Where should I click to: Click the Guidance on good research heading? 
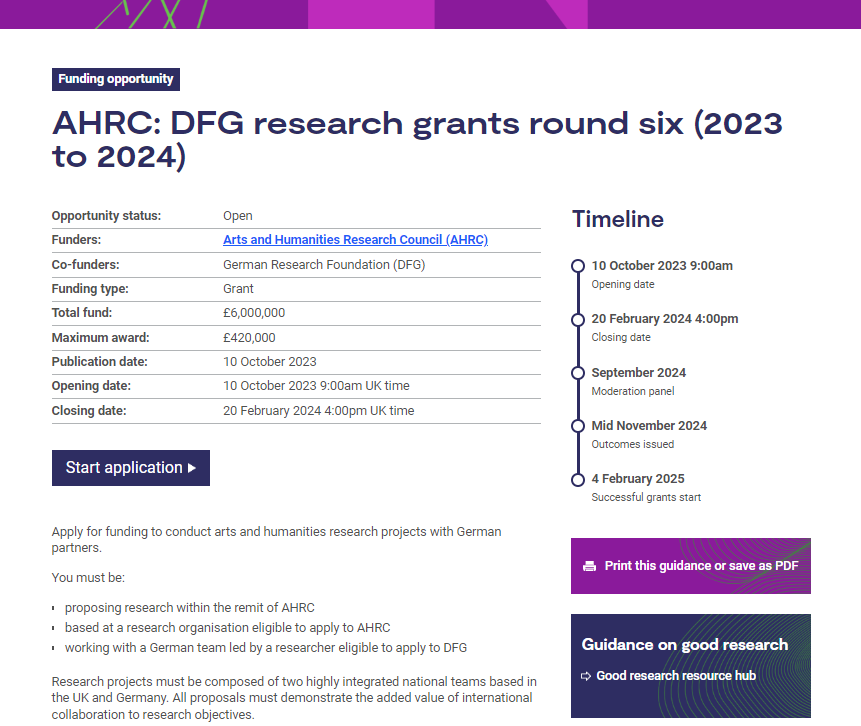(685, 645)
